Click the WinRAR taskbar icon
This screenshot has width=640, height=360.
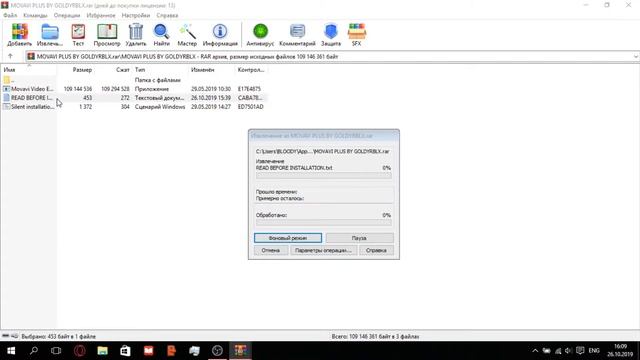(x=240, y=351)
